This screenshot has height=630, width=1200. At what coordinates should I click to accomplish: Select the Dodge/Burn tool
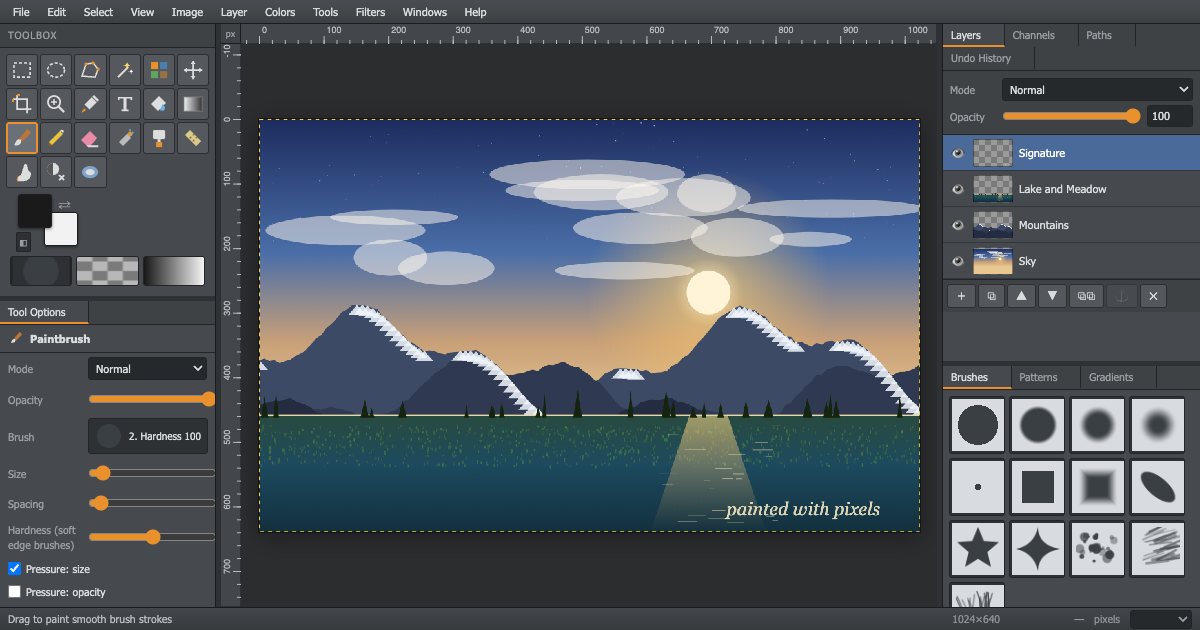(x=56, y=172)
